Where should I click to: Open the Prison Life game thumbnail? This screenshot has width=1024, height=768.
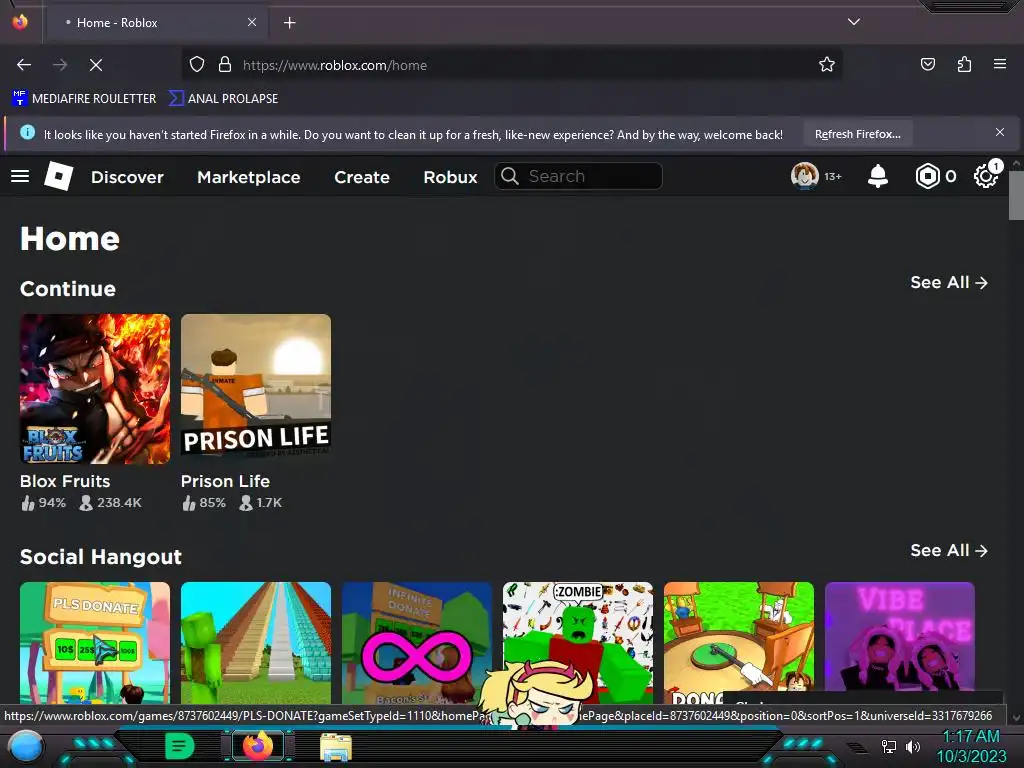coord(256,389)
